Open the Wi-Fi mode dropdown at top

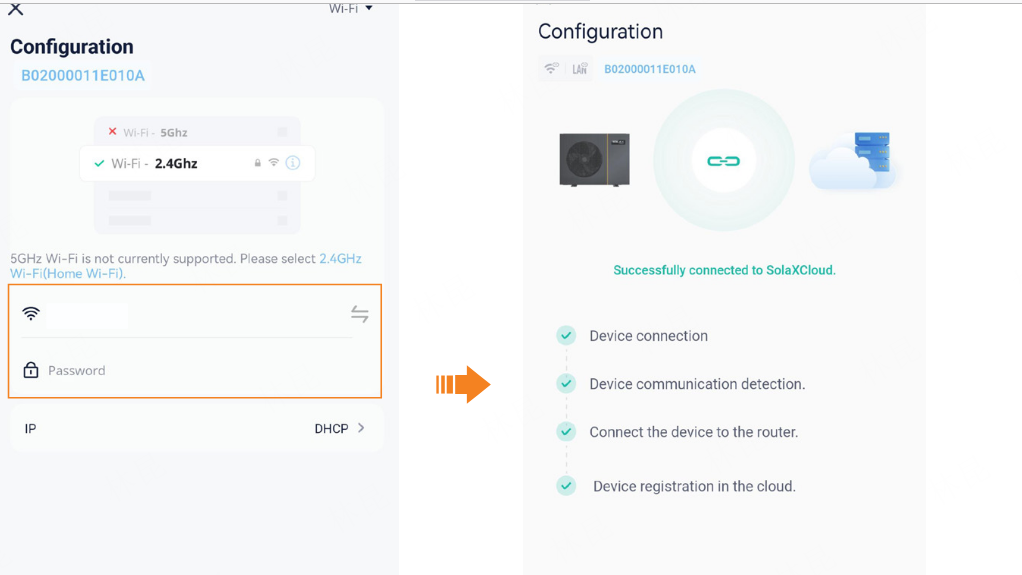coord(351,8)
